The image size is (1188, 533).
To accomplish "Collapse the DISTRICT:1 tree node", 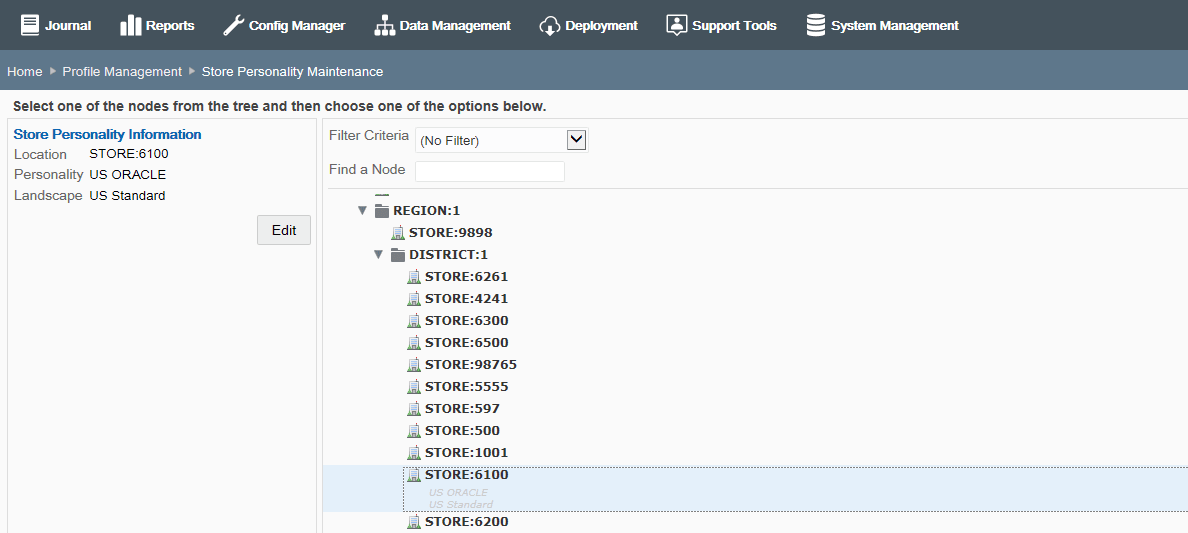I will pyautogui.click(x=378, y=255).
